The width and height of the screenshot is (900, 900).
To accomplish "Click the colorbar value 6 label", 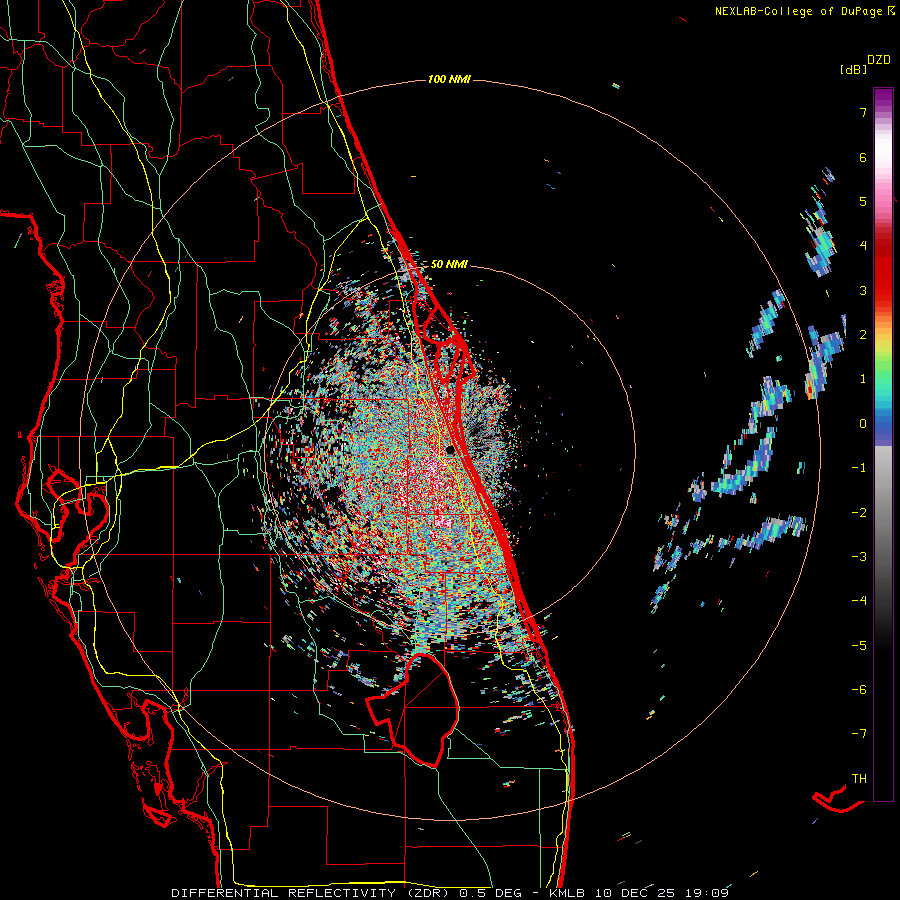I will pyautogui.click(x=863, y=157).
